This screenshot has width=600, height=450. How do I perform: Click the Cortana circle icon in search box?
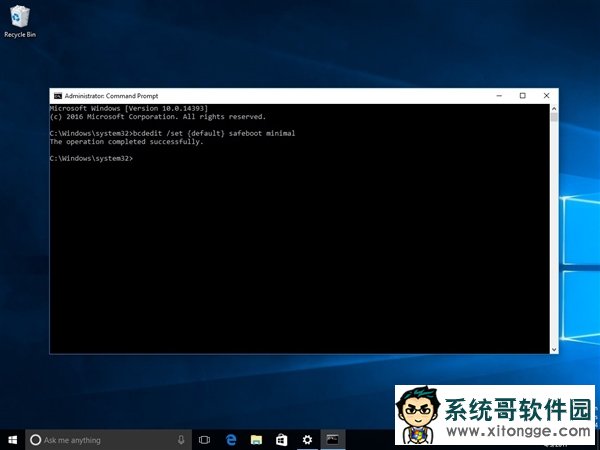[x=36, y=439]
